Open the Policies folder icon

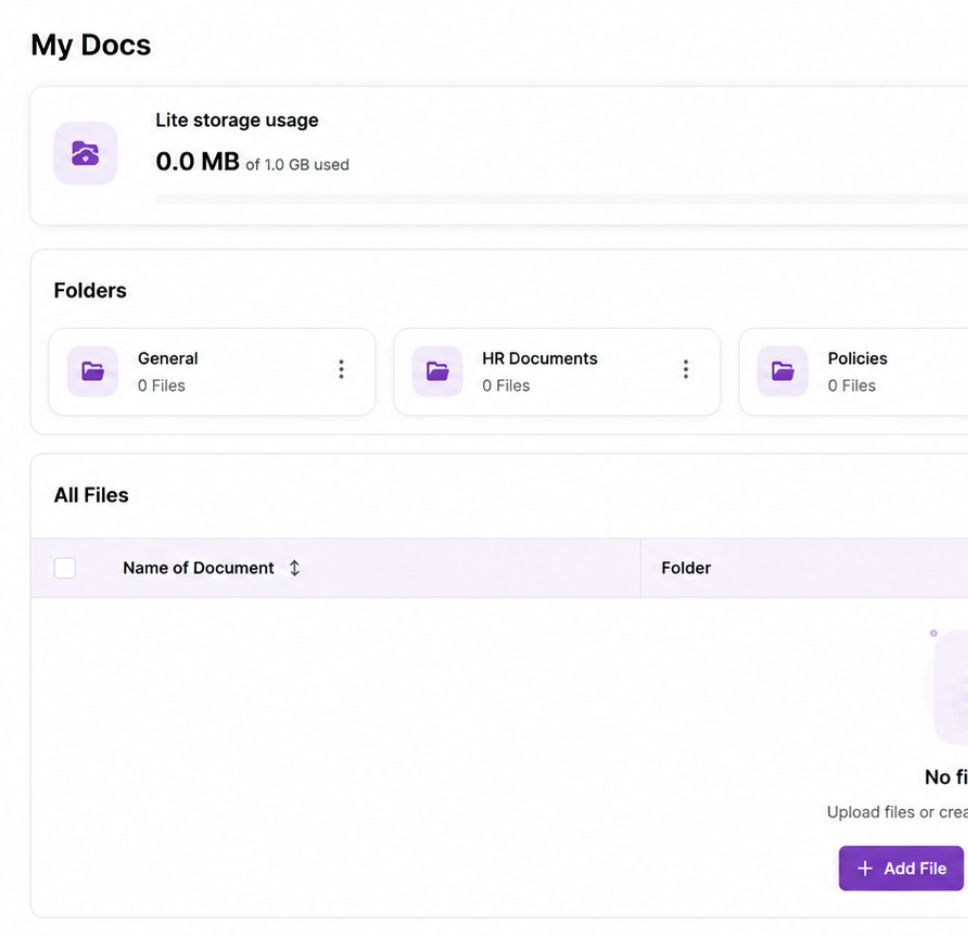click(x=783, y=371)
